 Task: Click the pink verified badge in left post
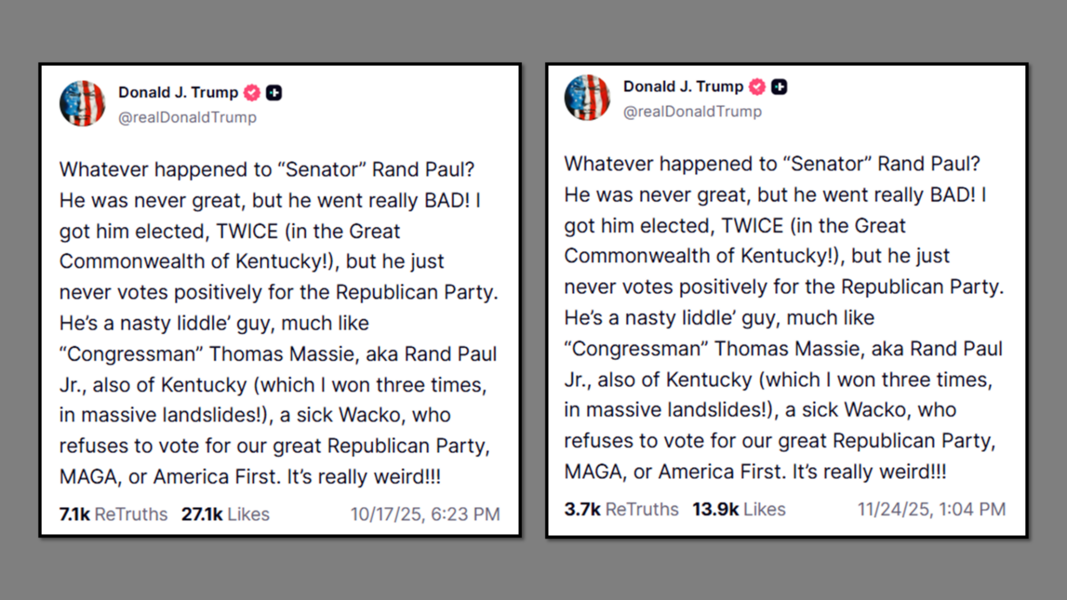252,93
